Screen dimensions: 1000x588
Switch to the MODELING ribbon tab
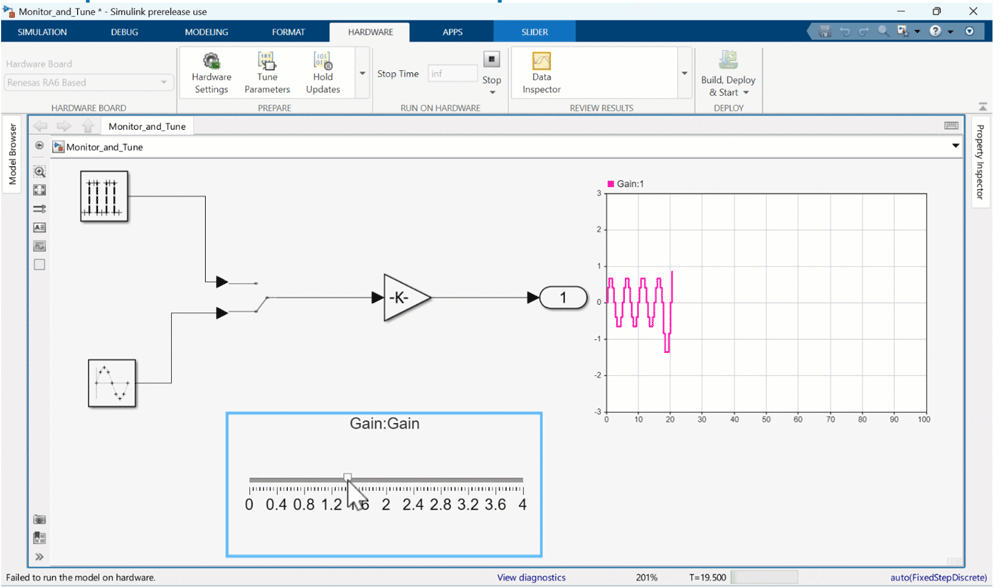click(x=206, y=31)
